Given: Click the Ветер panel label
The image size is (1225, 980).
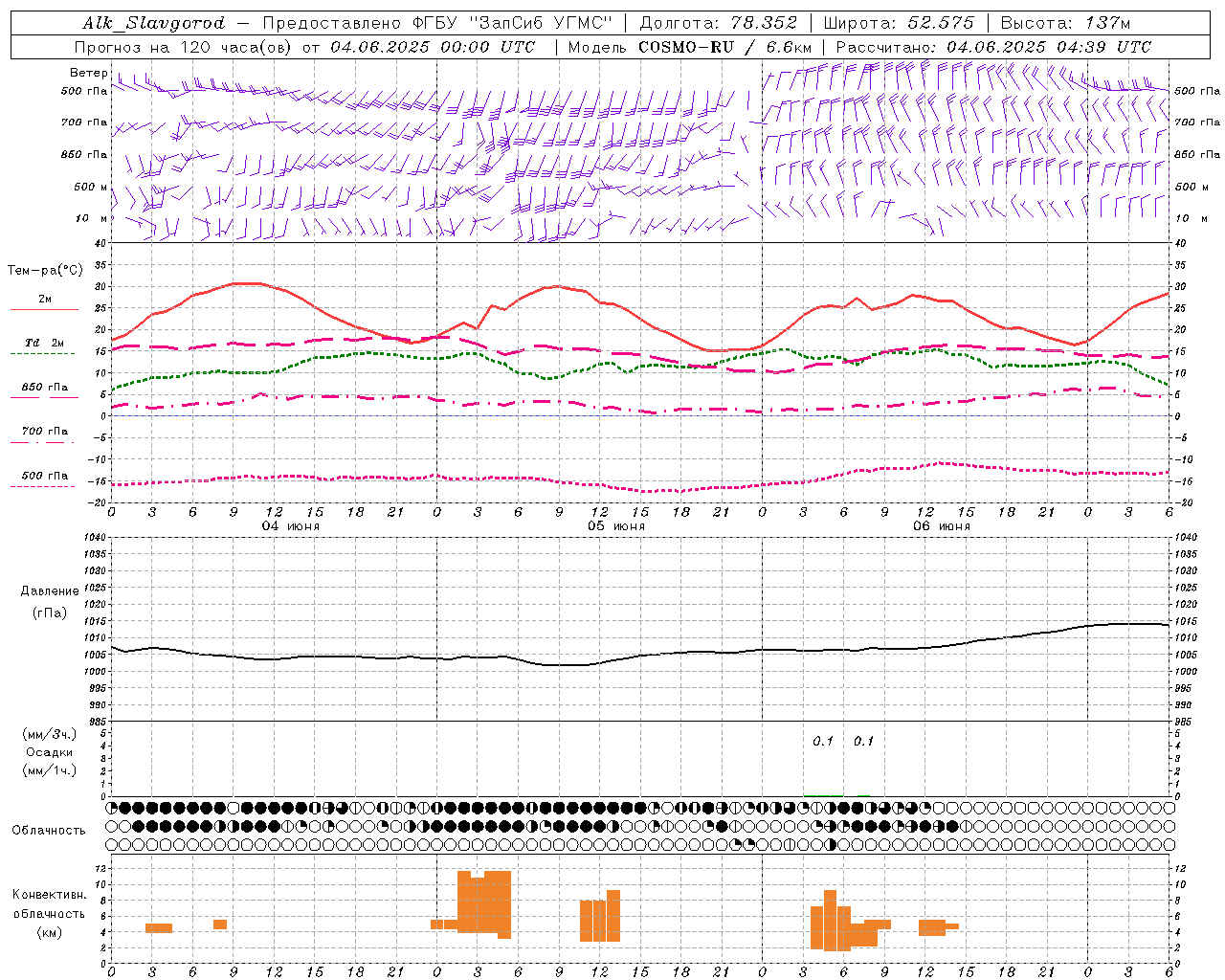Looking at the screenshot, I should [x=88, y=73].
